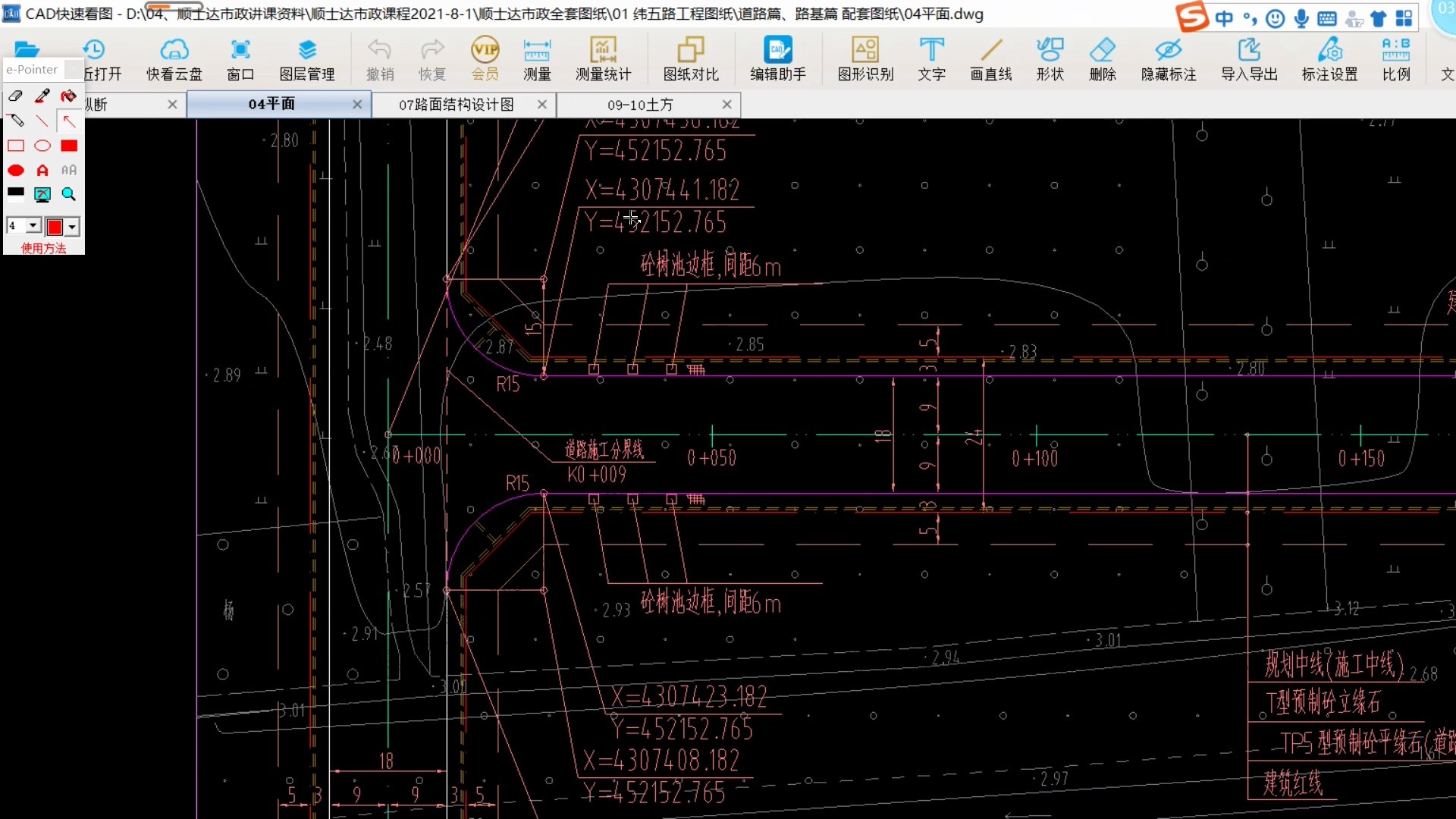Activate Sogou voice input microphone
The height and width of the screenshot is (819, 1456).
click(x=1301, y=18)
